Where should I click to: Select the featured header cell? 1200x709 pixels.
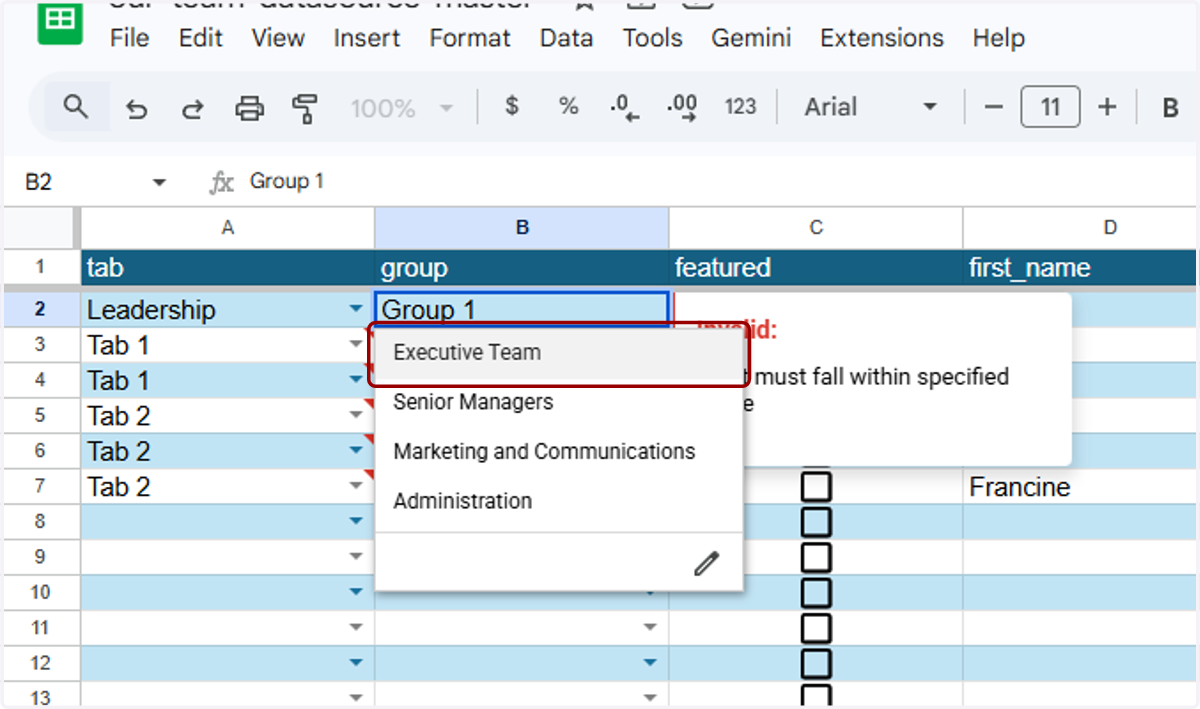tap(816, 268)
